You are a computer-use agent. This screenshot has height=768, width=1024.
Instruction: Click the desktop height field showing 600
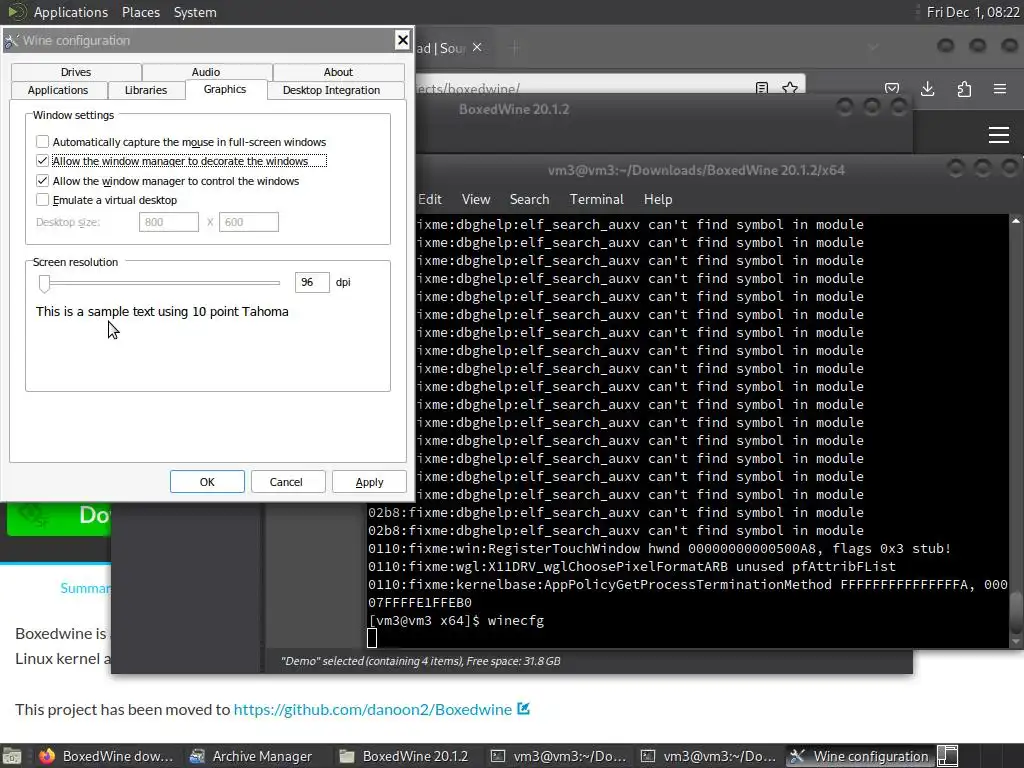[249, 222]
